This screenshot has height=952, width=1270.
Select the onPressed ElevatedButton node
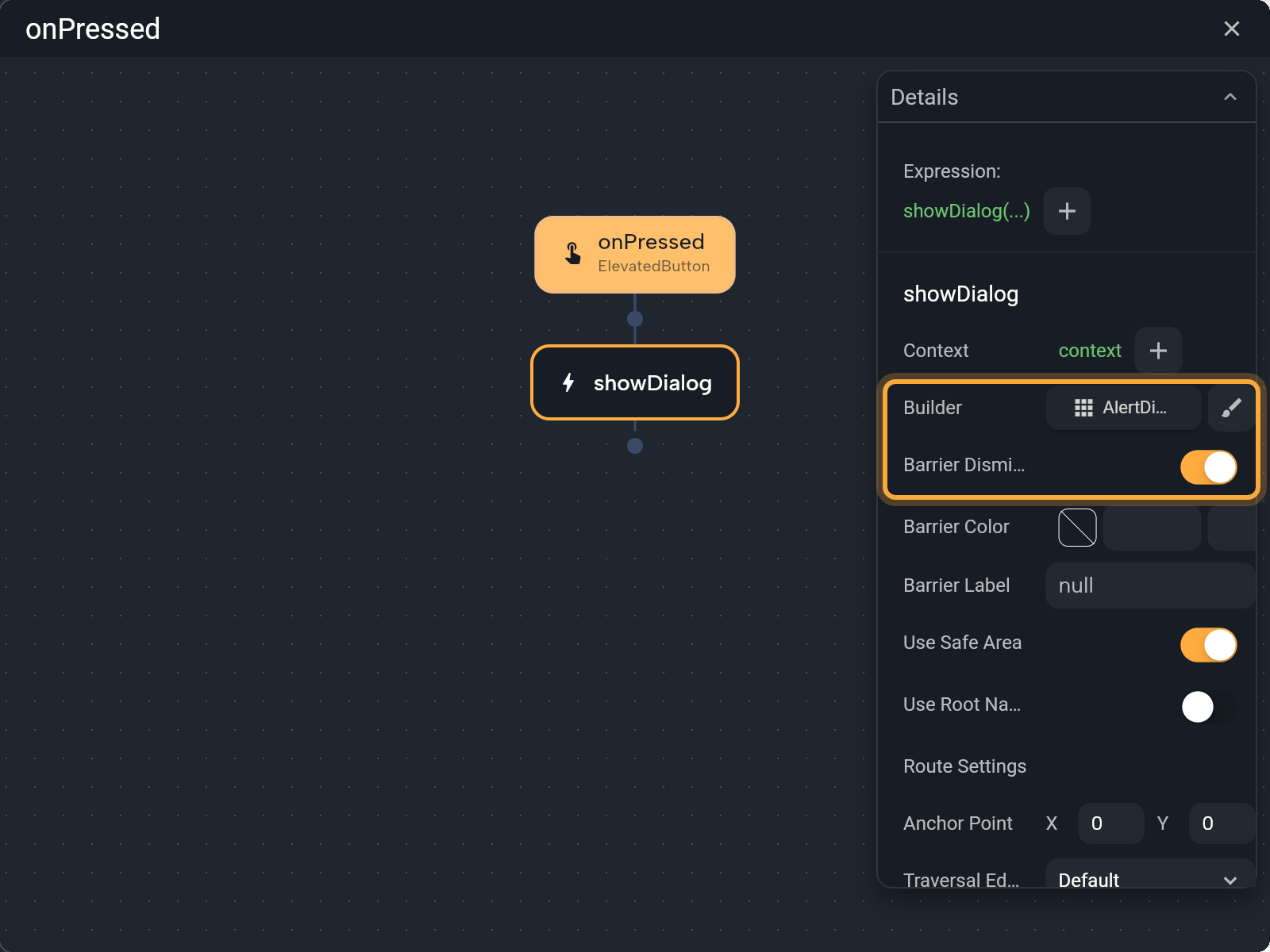pyautogui.click(x=635, y=255)
